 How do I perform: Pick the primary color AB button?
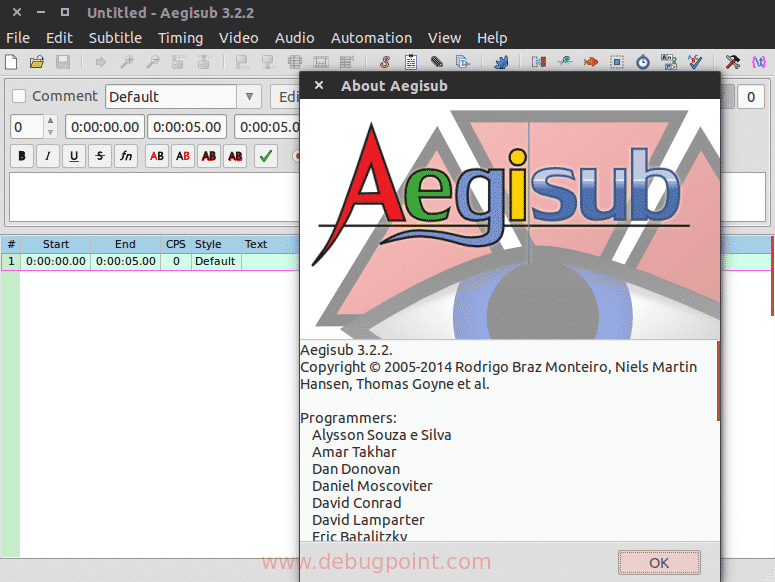click(x=157, y=156)
